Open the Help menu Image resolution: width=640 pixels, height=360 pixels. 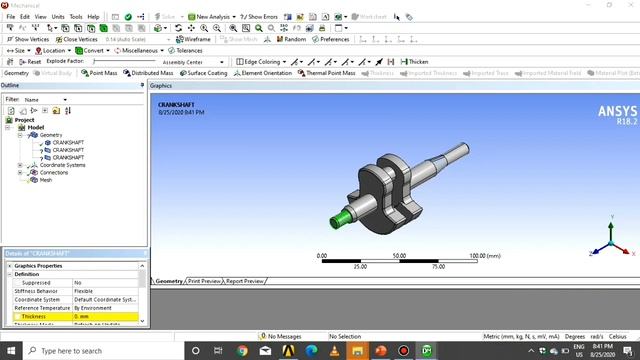93,17
